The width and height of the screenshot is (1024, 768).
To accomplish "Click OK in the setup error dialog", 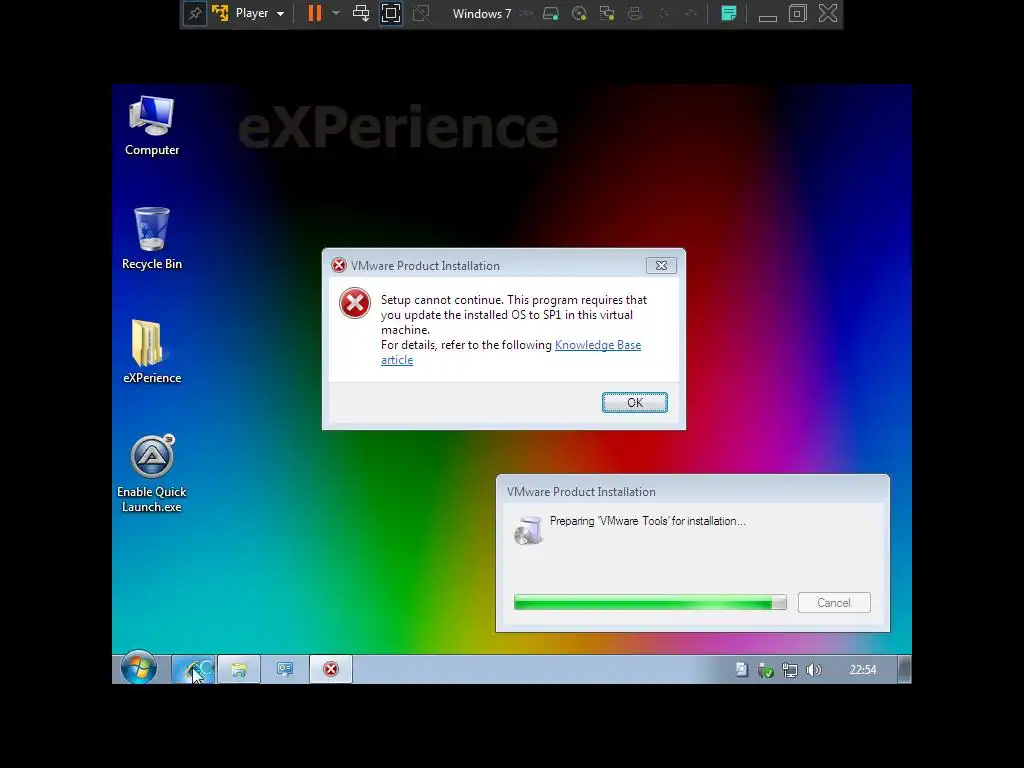I will (x=635, y=403).
